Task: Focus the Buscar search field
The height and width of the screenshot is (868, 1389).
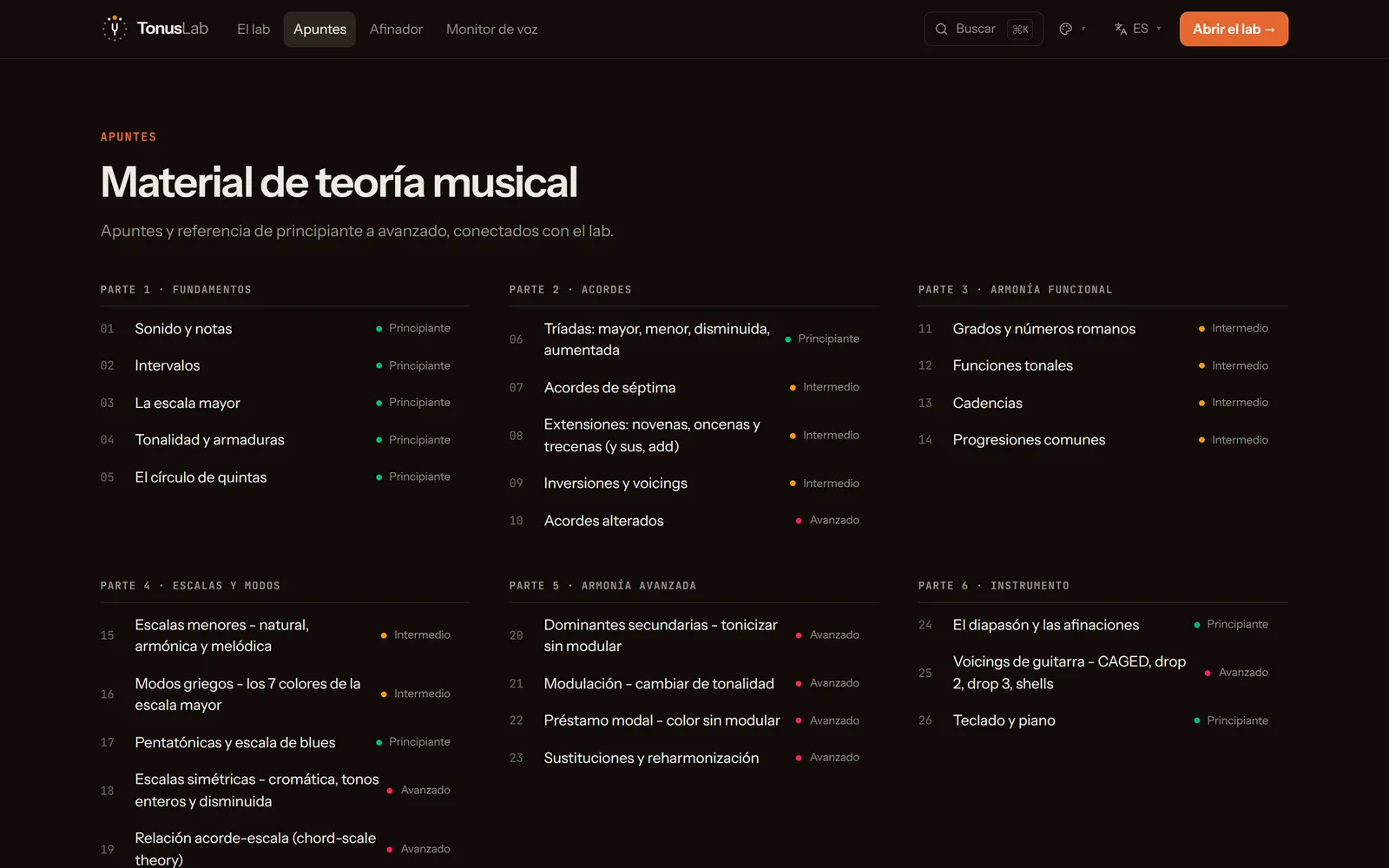Action: pos(984,30)
